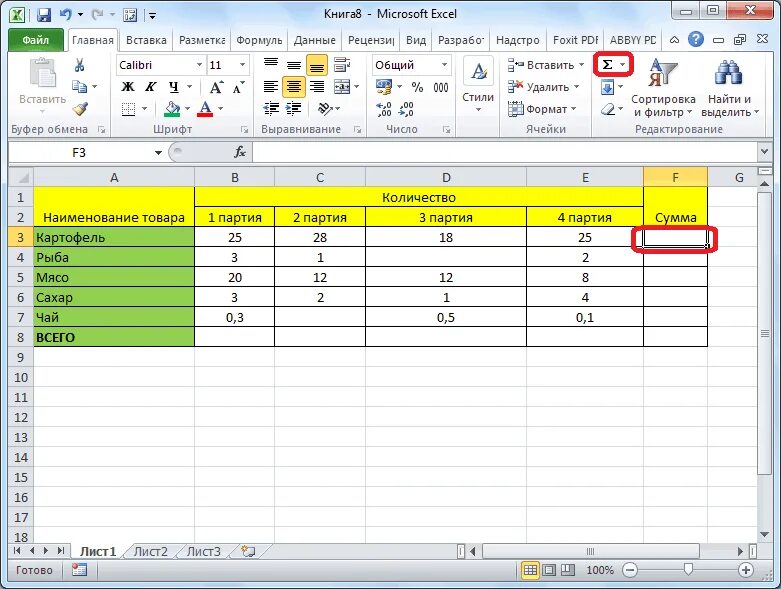Click the zoom in plus button
The width and height of the screenshot is (781, 589).
[745, 570]
